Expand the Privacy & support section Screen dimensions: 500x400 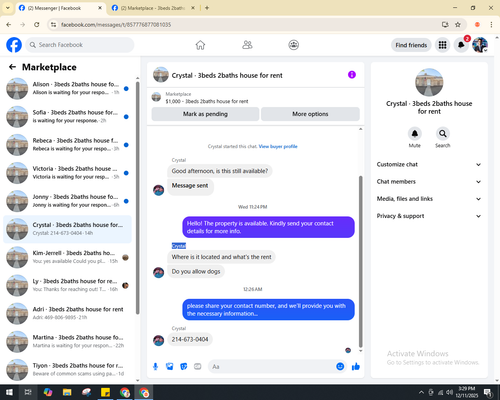click(429, 216)
